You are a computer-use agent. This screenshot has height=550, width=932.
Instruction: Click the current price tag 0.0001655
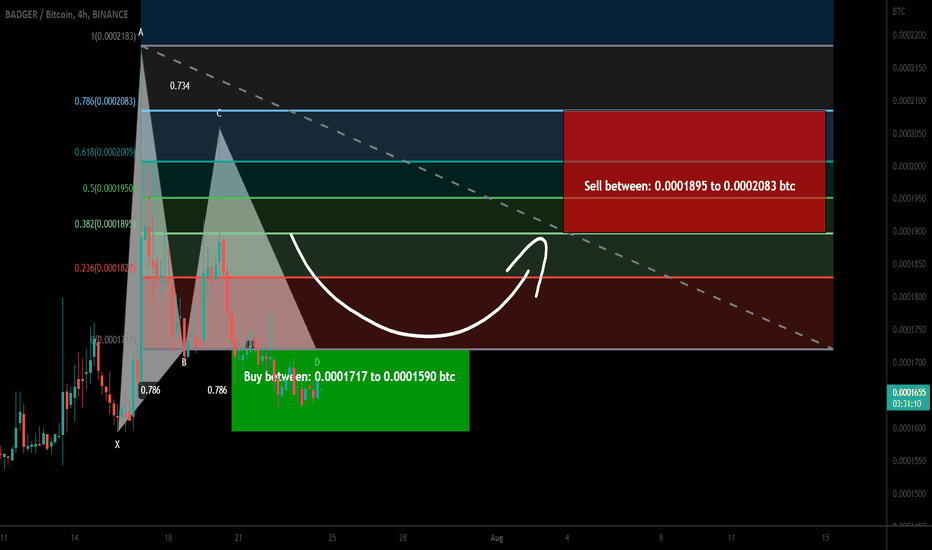(x=909, y=392)
